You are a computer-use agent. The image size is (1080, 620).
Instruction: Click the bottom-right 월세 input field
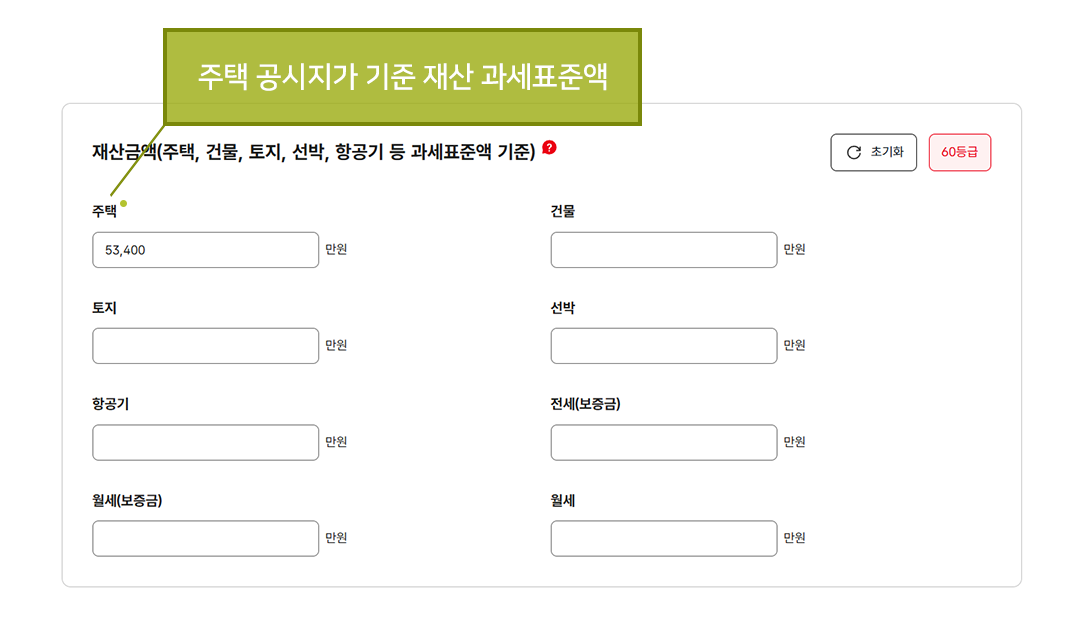click(x=664, y=538)
